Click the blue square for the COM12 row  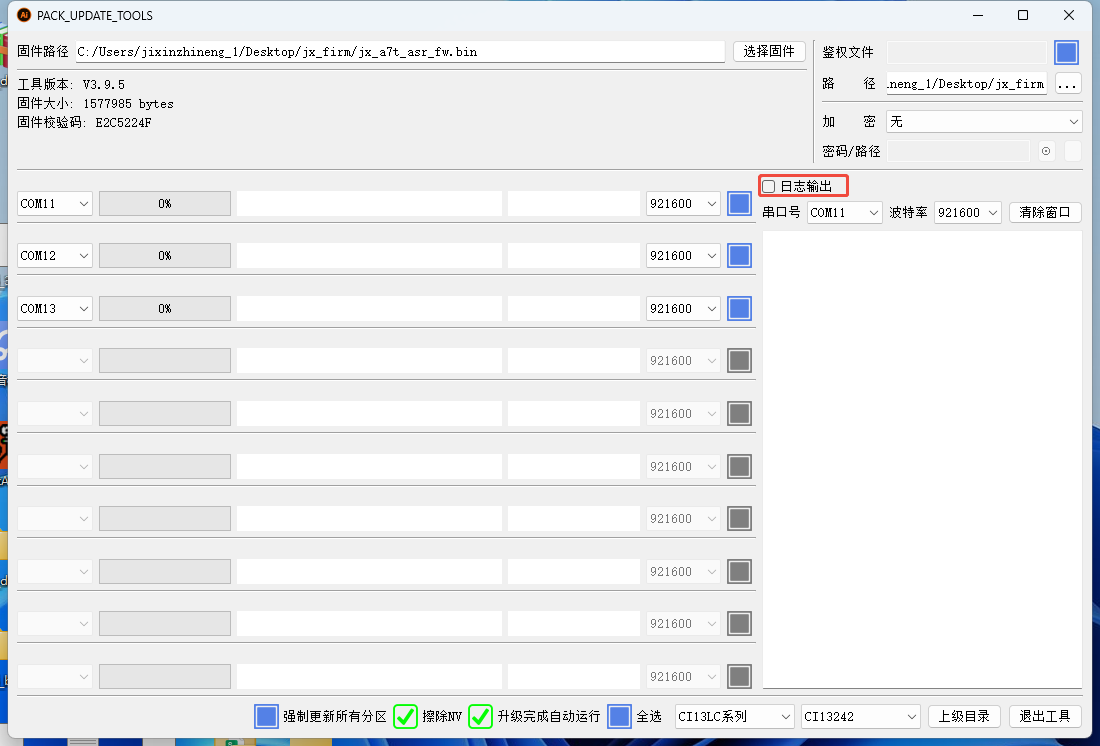(739, 256)
